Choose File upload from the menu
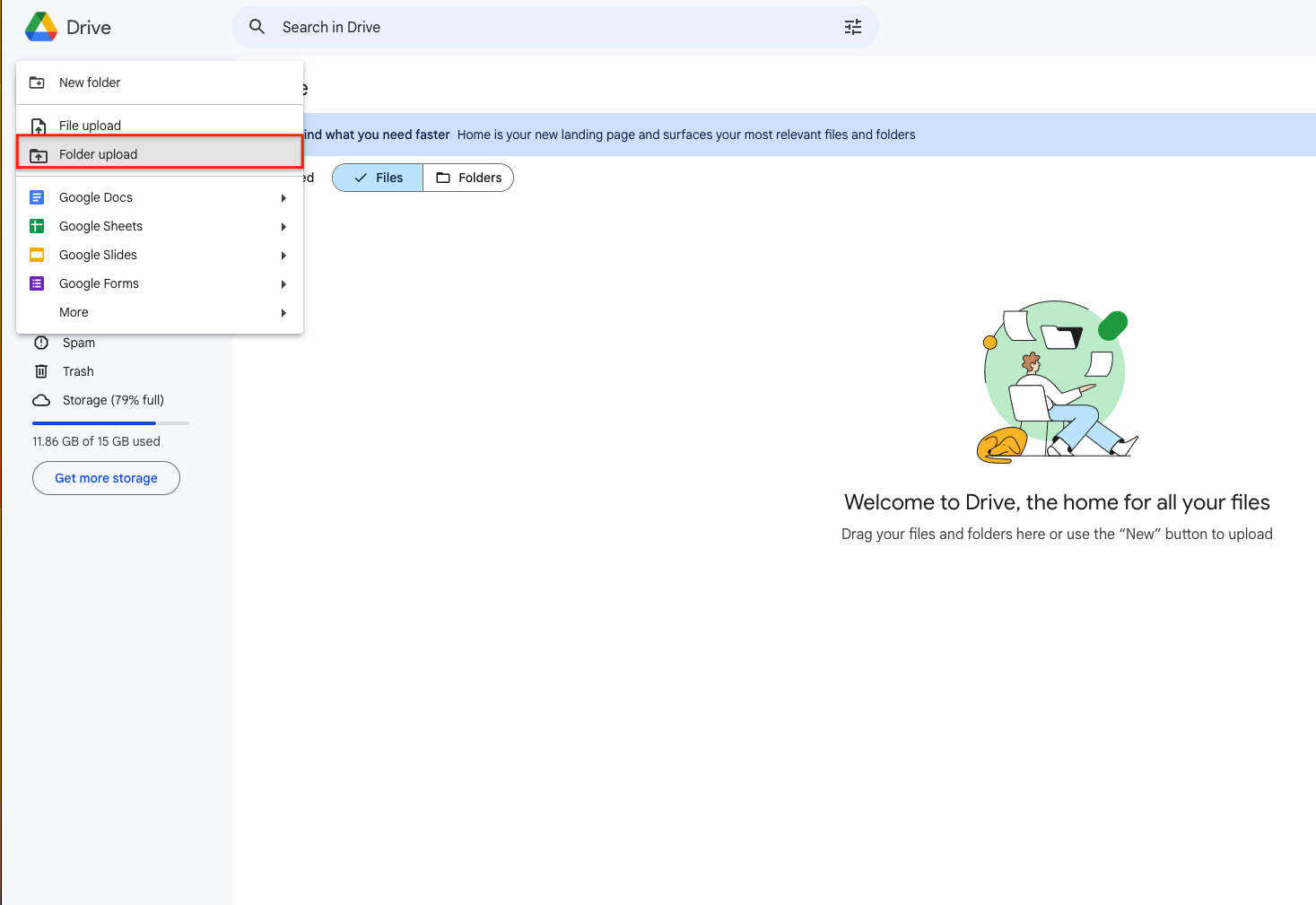The width and height of the screenshot is (1316, 905). pyautogui.click(x=160, y=126)
